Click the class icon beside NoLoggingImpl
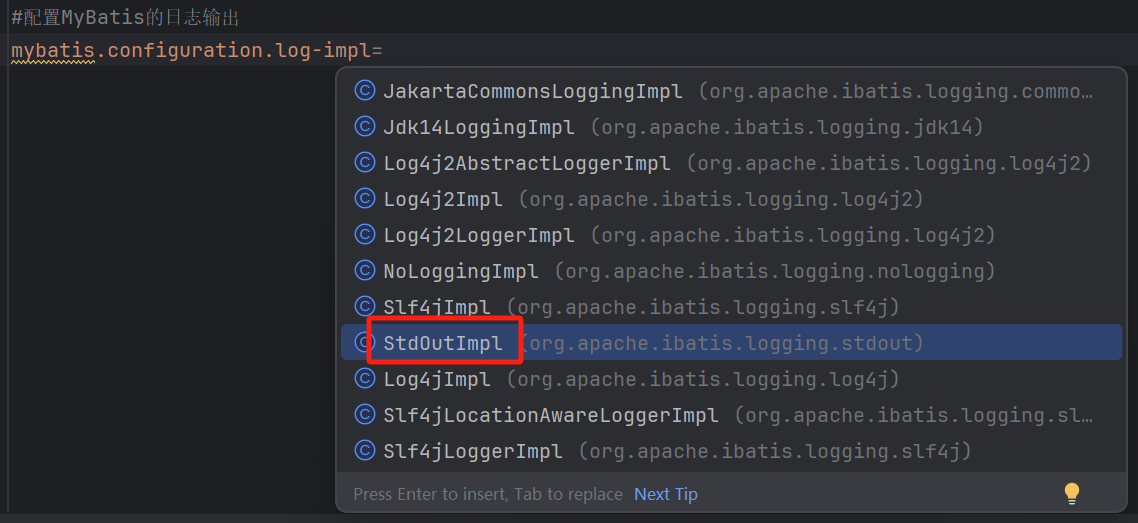This screenshot has height=523, width=1138. coord(365,271)
